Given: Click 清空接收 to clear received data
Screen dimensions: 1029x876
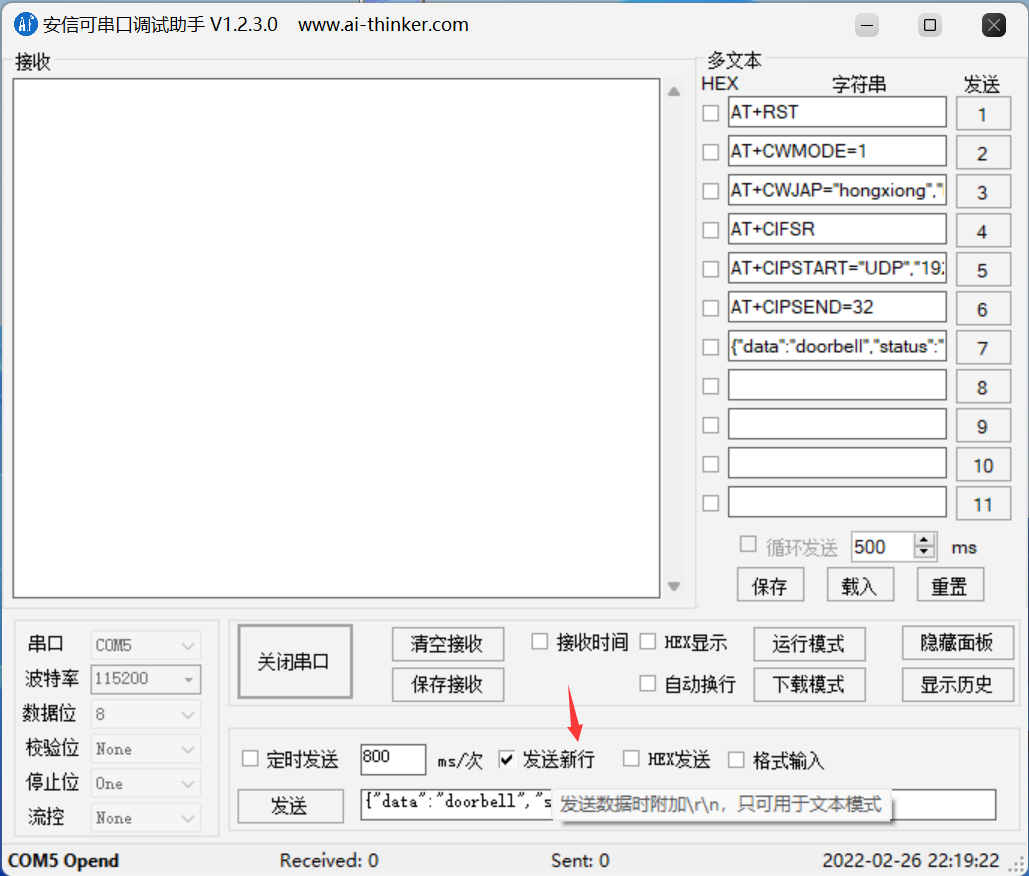Looking at the screenshot, I should click(x=447, y=644).
